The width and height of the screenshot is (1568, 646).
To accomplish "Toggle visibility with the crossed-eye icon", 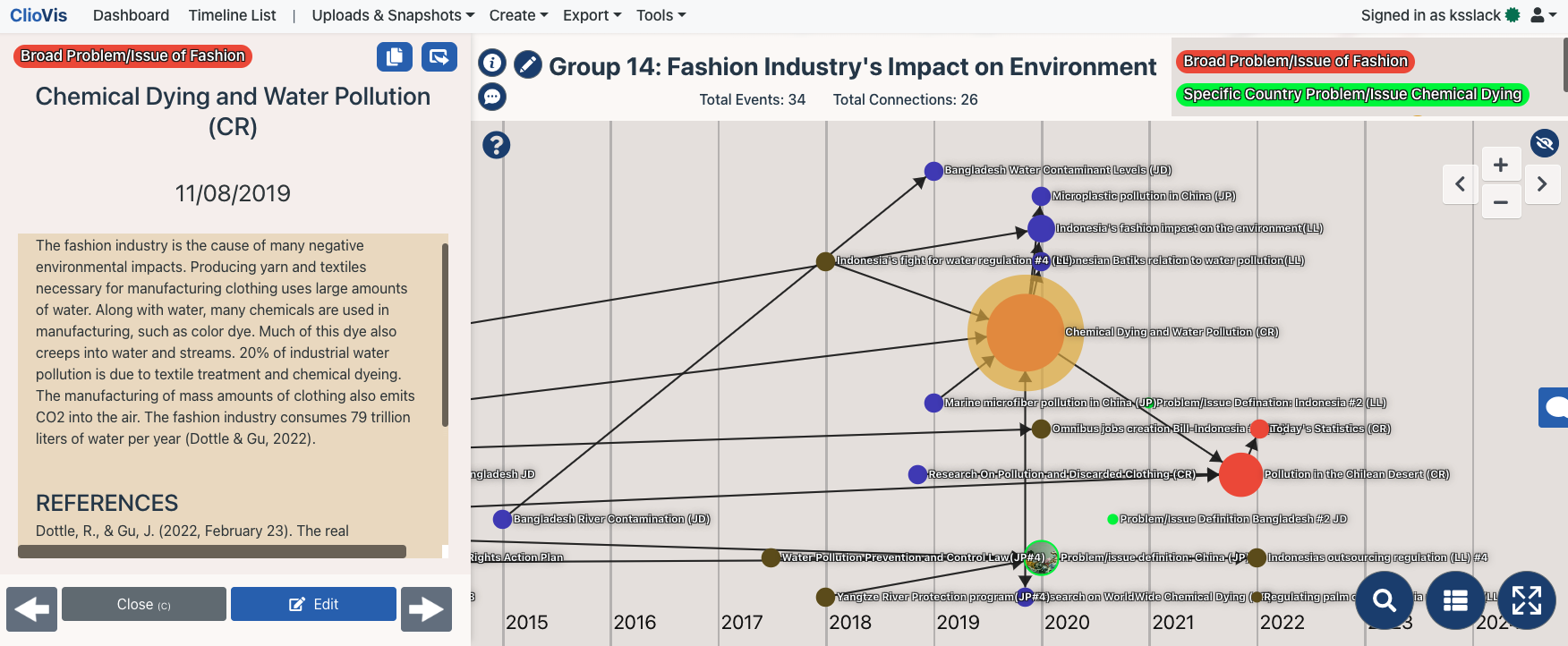I will coord(1544,143).
